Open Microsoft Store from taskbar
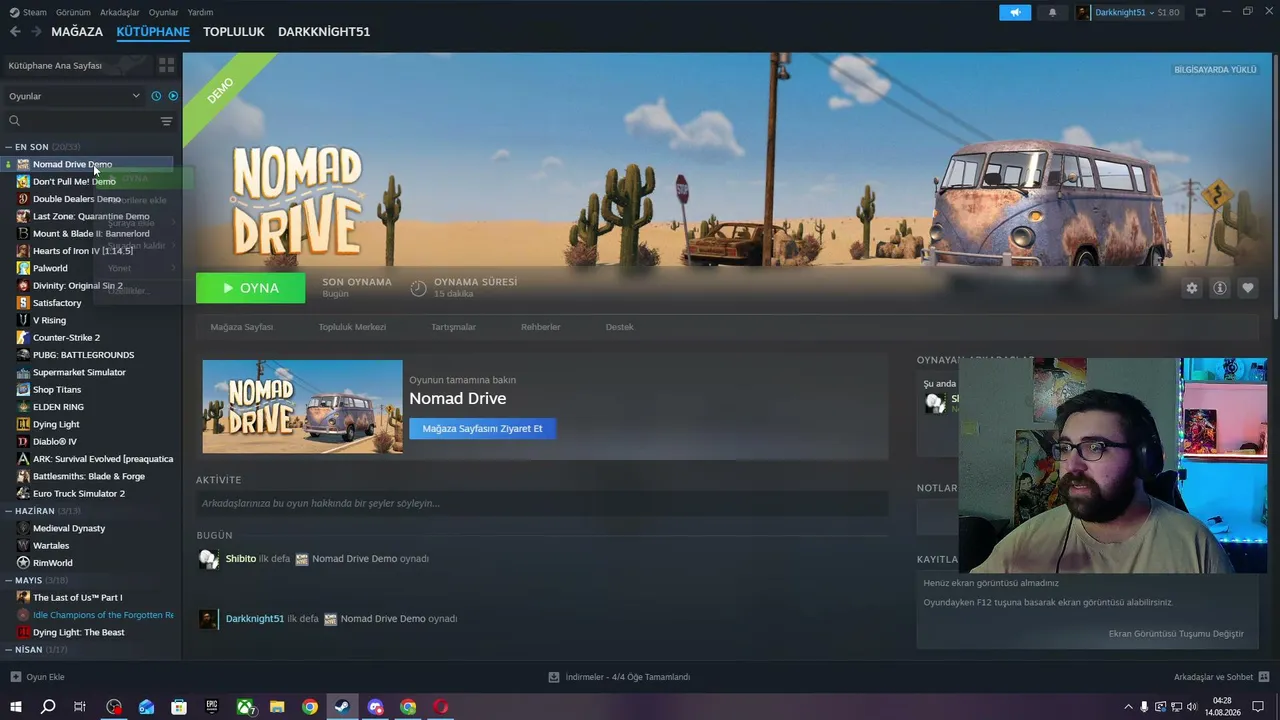The height and width of the screenshot is (720, 1280). point(179,707)
